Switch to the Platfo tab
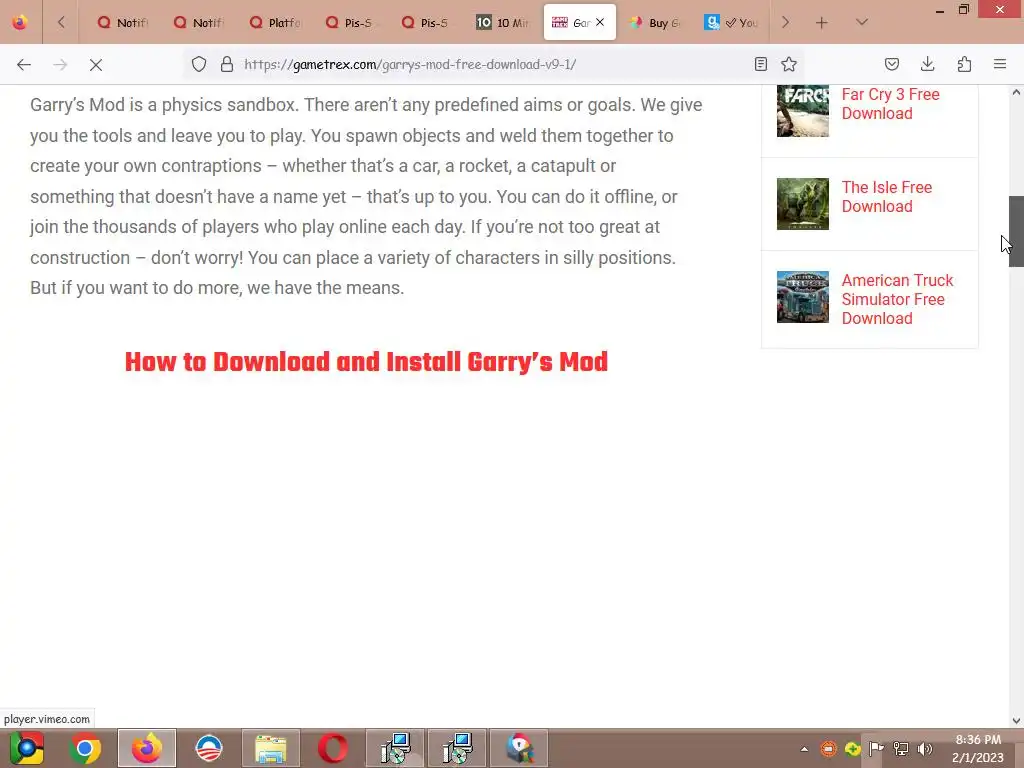This screenshot has height=768, width=1024. (275, 23)
